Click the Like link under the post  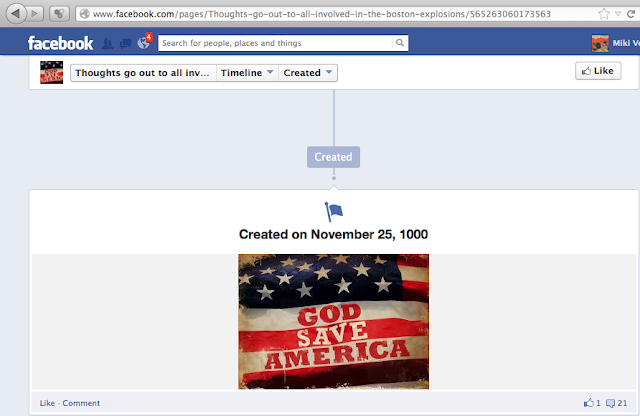pyautogui.click(x=47, y=403)
